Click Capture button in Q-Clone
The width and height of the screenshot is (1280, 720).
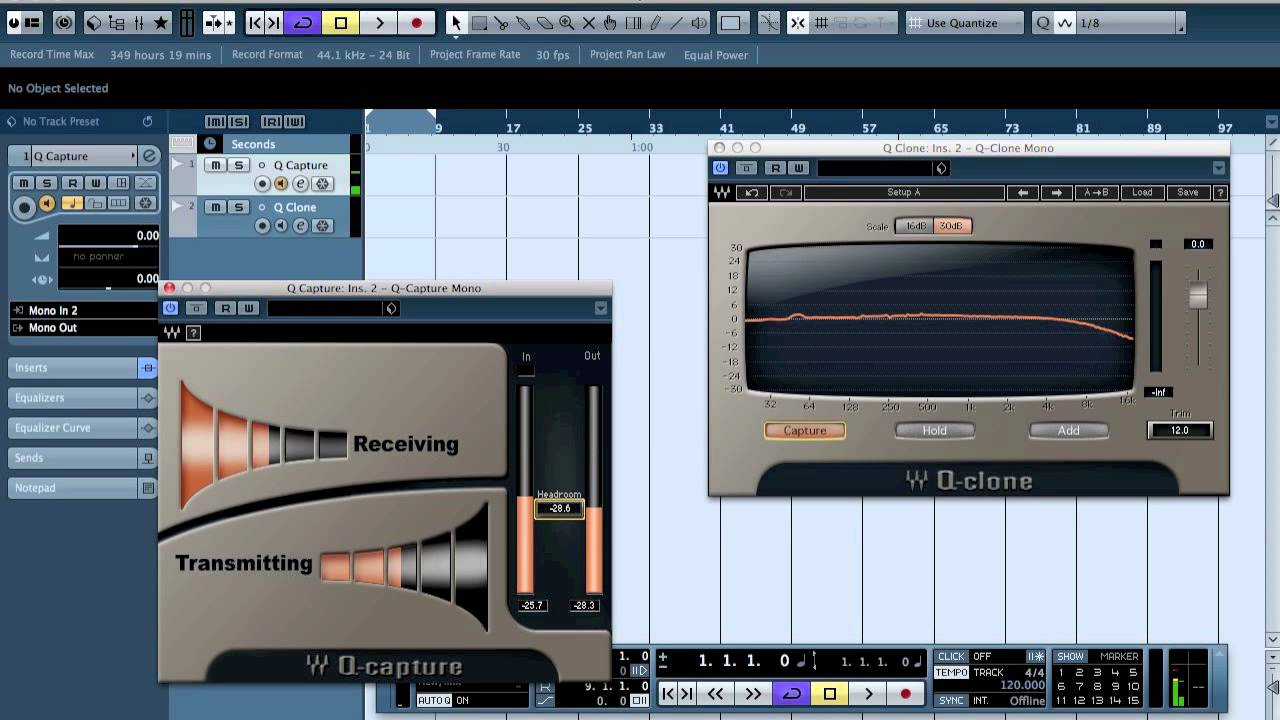pyautogui.click(x=805, y=431)
